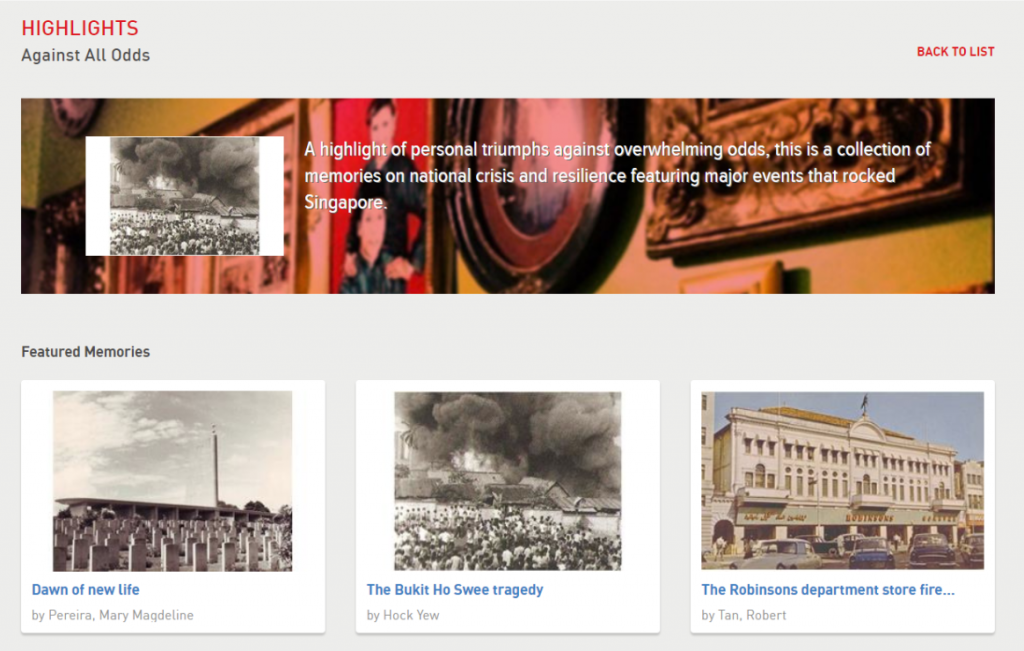Click the painted portrait in the banner background
The width and height of the screenshot is (1024, 651).
380,200
